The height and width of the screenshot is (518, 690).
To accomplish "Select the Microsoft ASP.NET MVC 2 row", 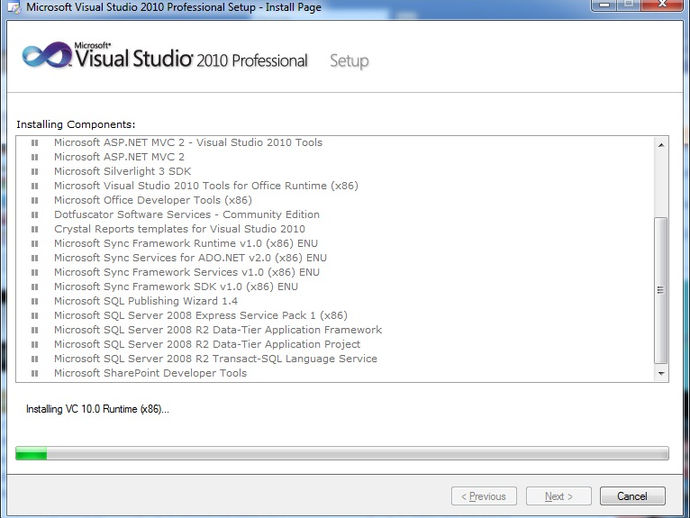I will click(x=119, y=157).
